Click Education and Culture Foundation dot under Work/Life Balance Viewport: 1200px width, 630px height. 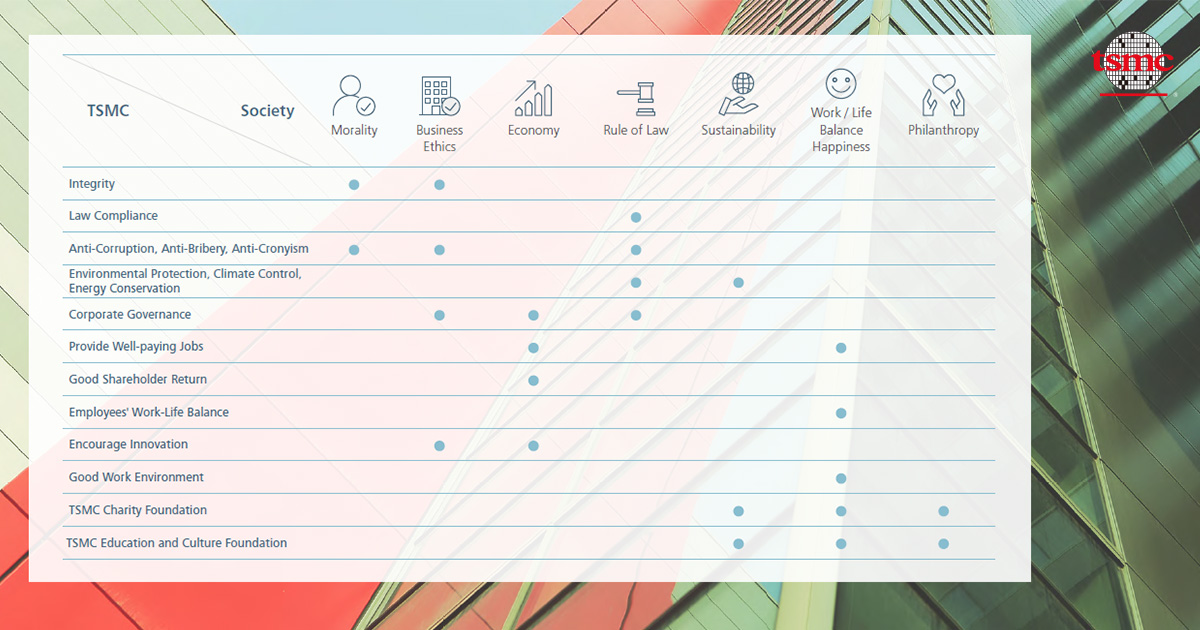[x=841, y=544]
